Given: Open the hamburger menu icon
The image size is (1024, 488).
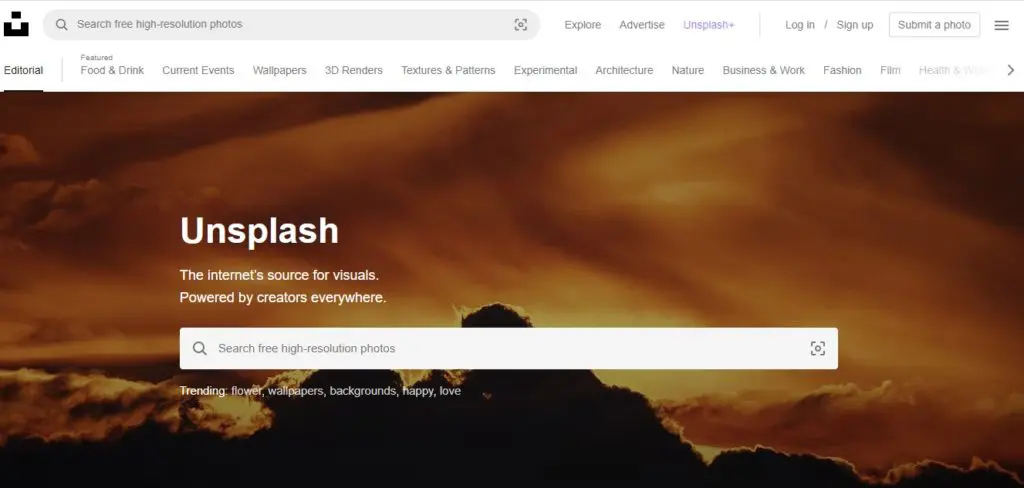Looking at the screenshot, I should click(1001, 25).
